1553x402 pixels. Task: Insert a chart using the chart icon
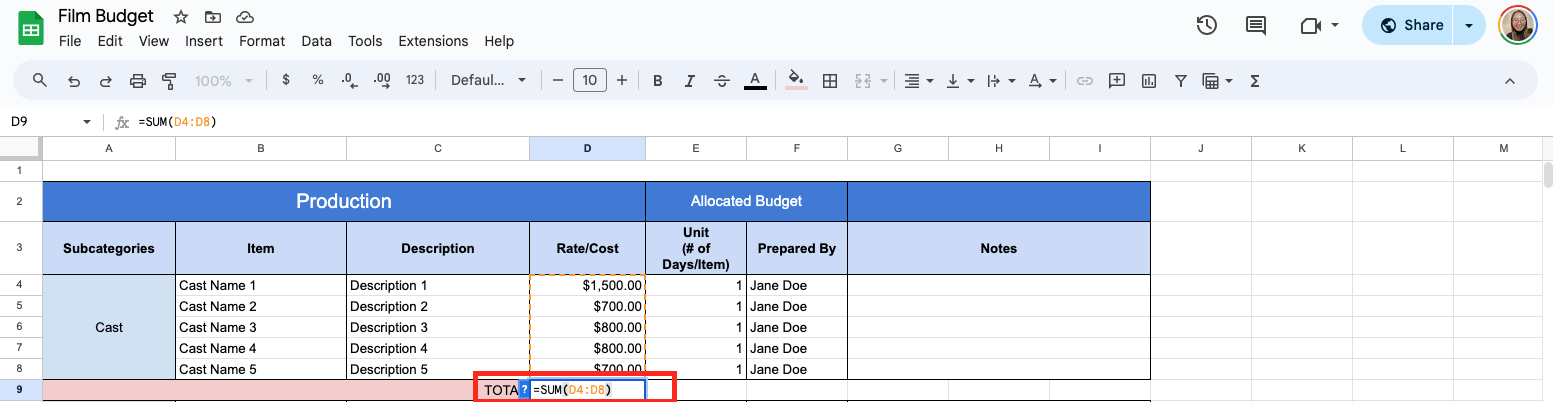pyautogui.click(x=1148, y=81)
